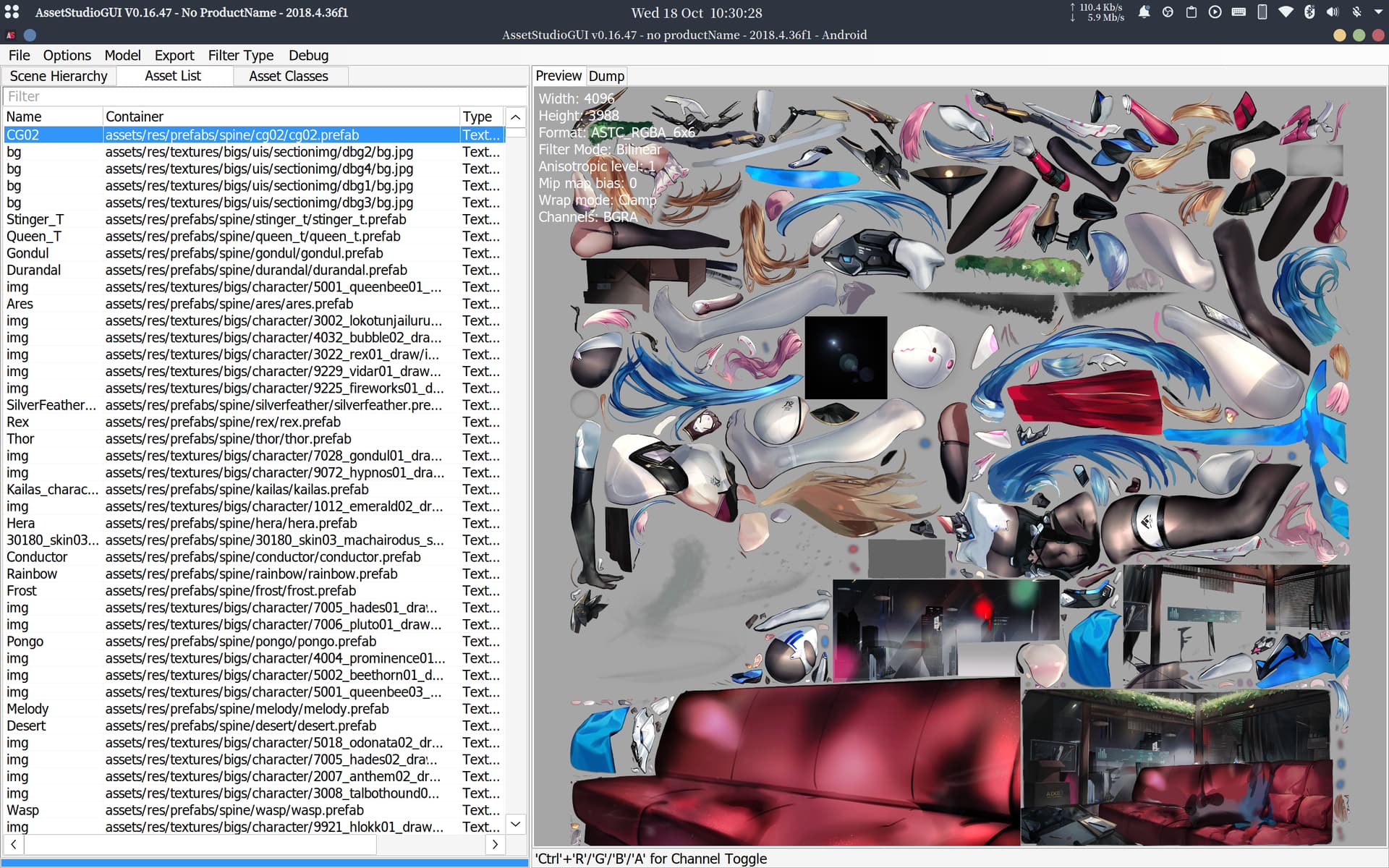Click the asset list scroll-down arrow

(515, 823)
